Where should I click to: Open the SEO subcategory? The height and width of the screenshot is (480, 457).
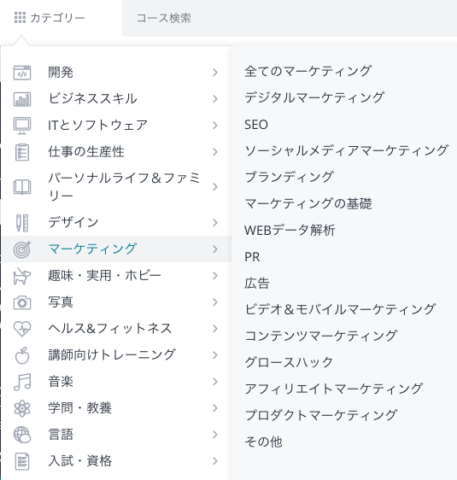click(x=256, y=124)
